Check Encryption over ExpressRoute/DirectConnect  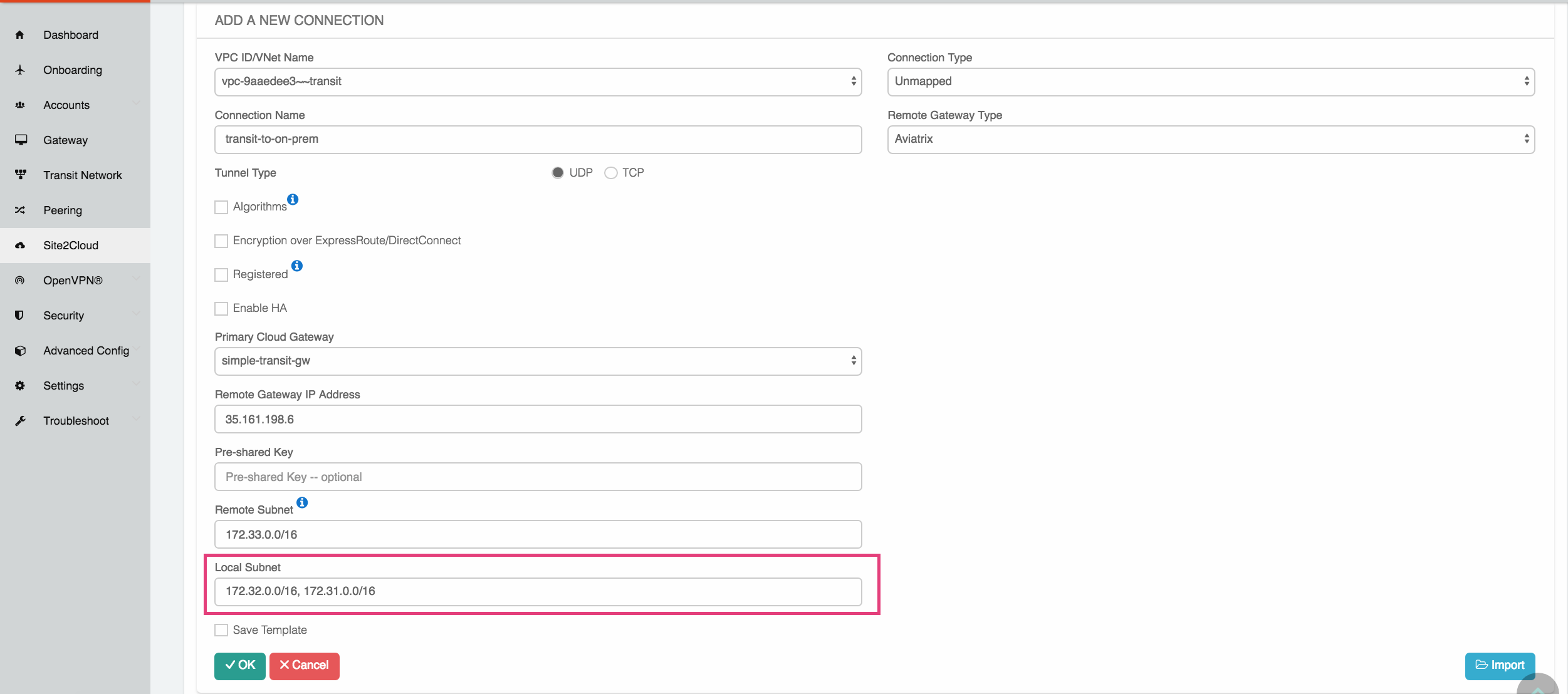click(221, 241)
